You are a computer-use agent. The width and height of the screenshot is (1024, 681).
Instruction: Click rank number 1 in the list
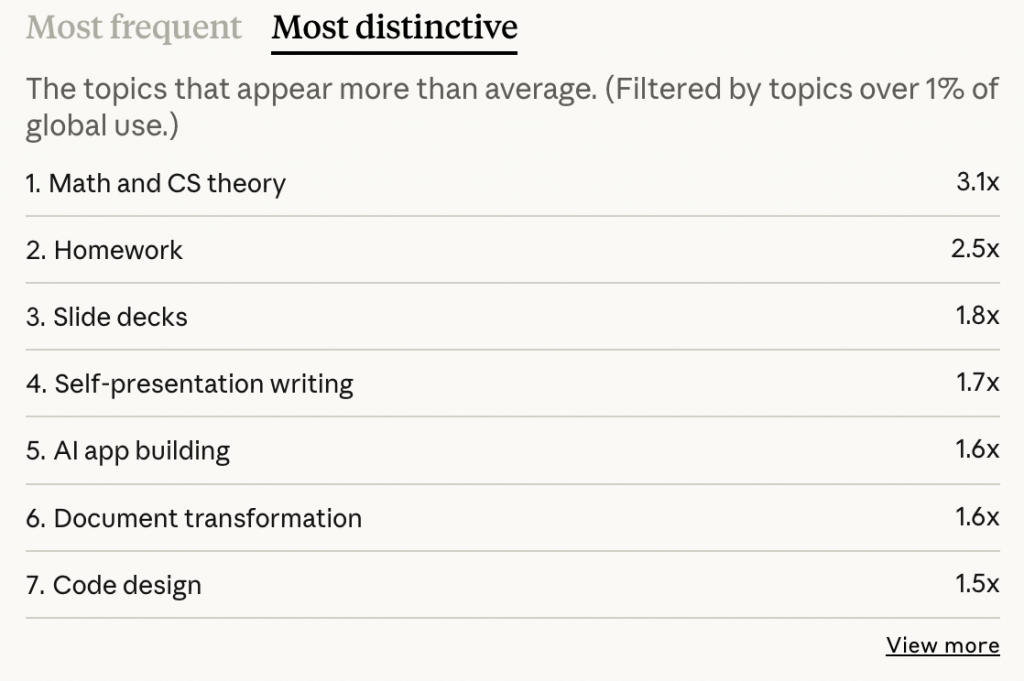pos(33,183)
